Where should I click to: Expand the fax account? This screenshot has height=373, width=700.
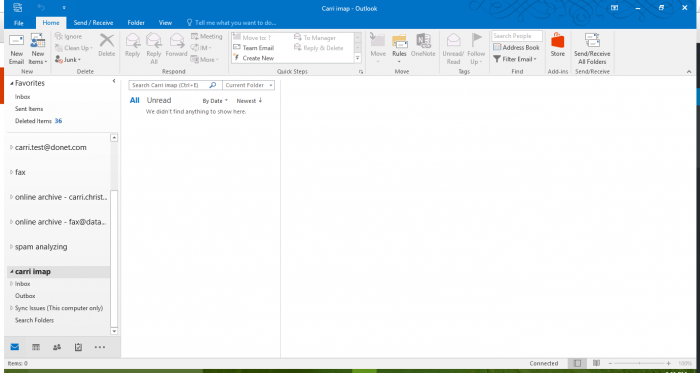click(12, 172)
